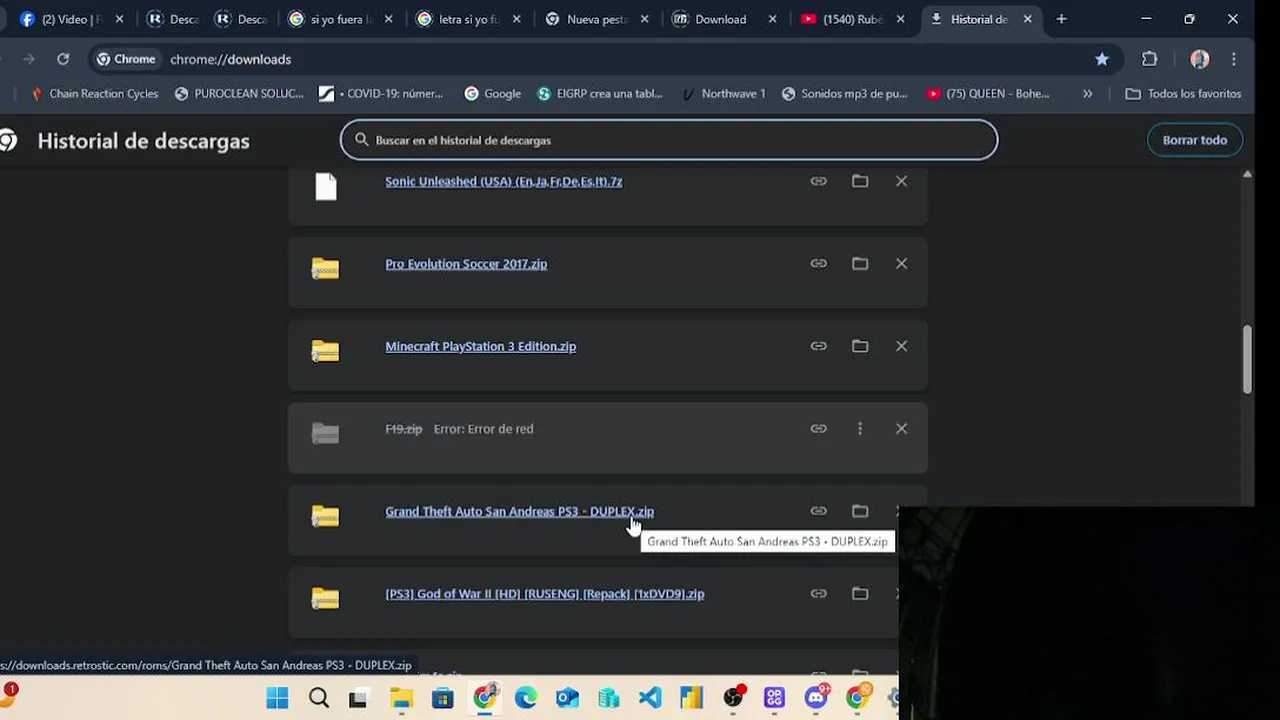
Task: Bookmark this page with the star icon
Action: click(x=1102, y=59)
